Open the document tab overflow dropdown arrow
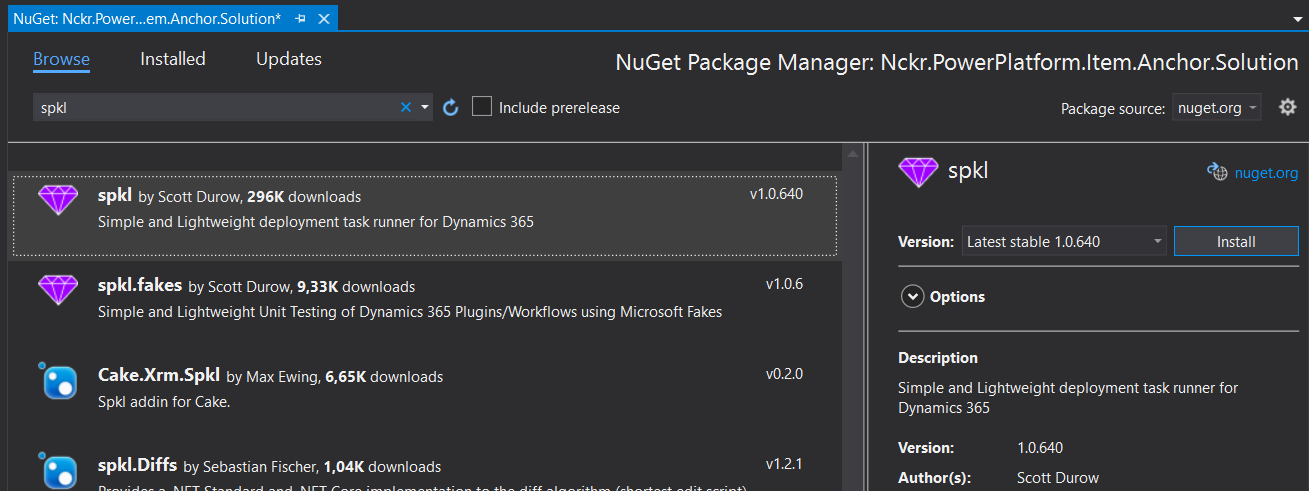Screen dimensions: 1309x491 (1296, 18)
